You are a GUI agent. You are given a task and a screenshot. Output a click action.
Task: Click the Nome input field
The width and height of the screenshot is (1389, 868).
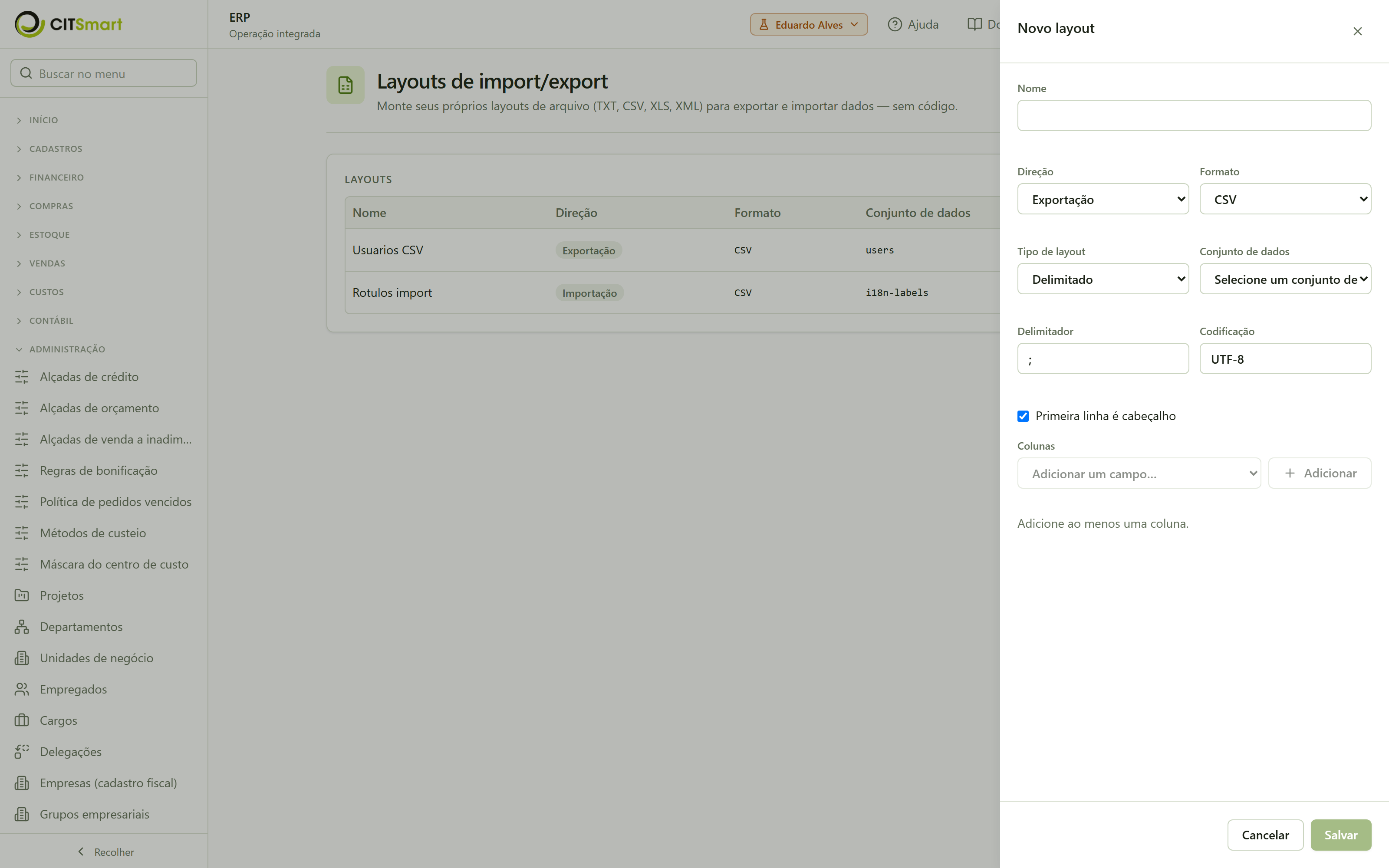click(1194, 115)
